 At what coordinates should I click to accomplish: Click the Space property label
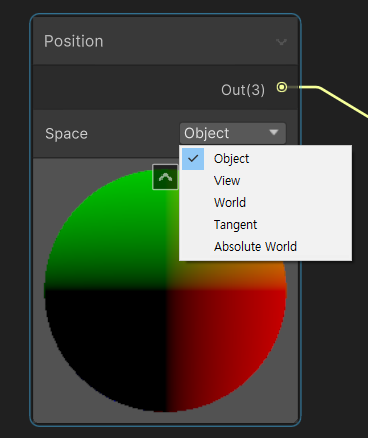(66, 134)
